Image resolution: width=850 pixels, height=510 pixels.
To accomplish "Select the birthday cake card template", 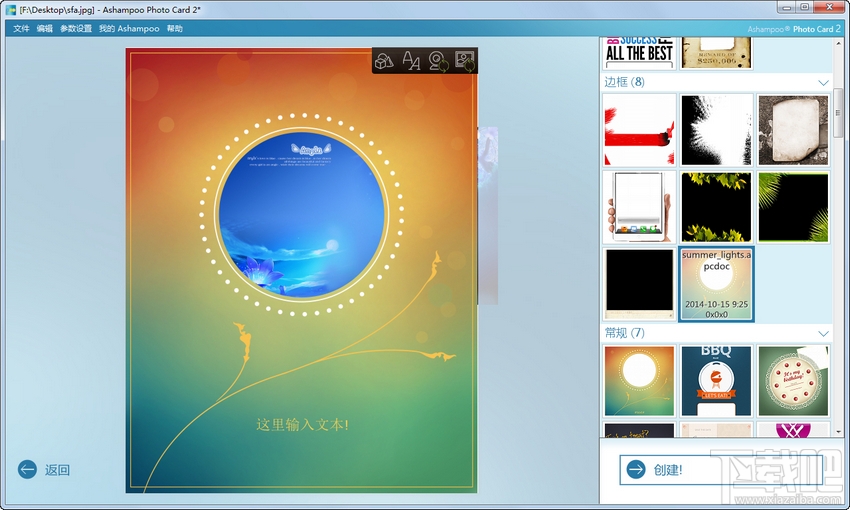I will [794, 381].
